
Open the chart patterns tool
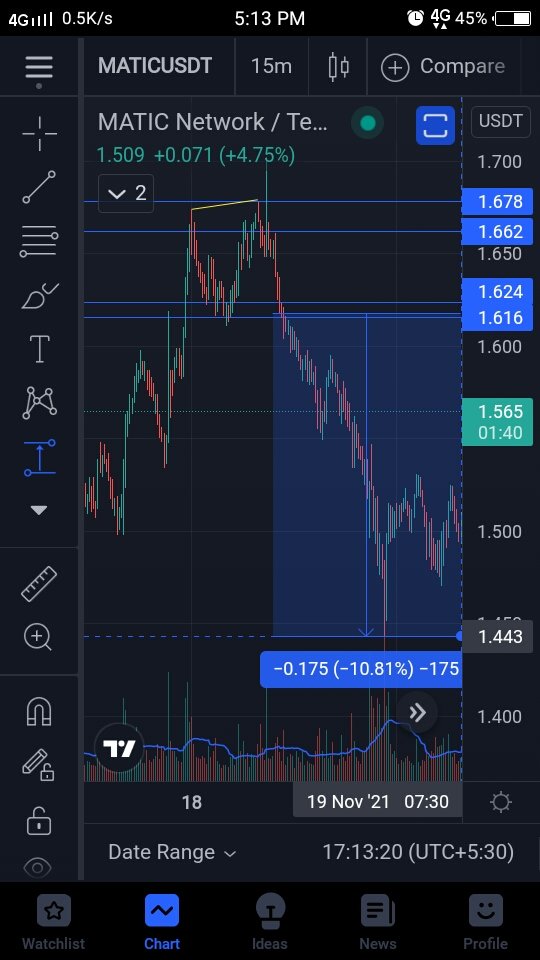click(39, 403)
